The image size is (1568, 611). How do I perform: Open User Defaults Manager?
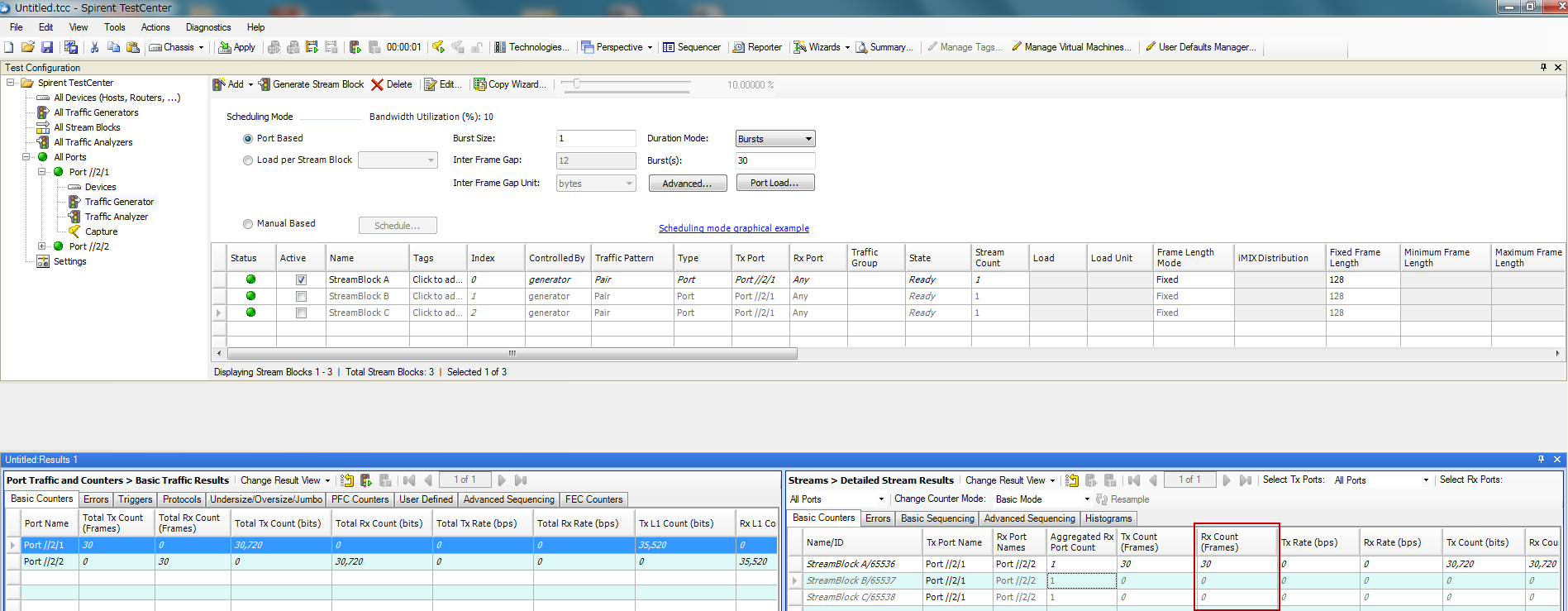(1200, 47)
